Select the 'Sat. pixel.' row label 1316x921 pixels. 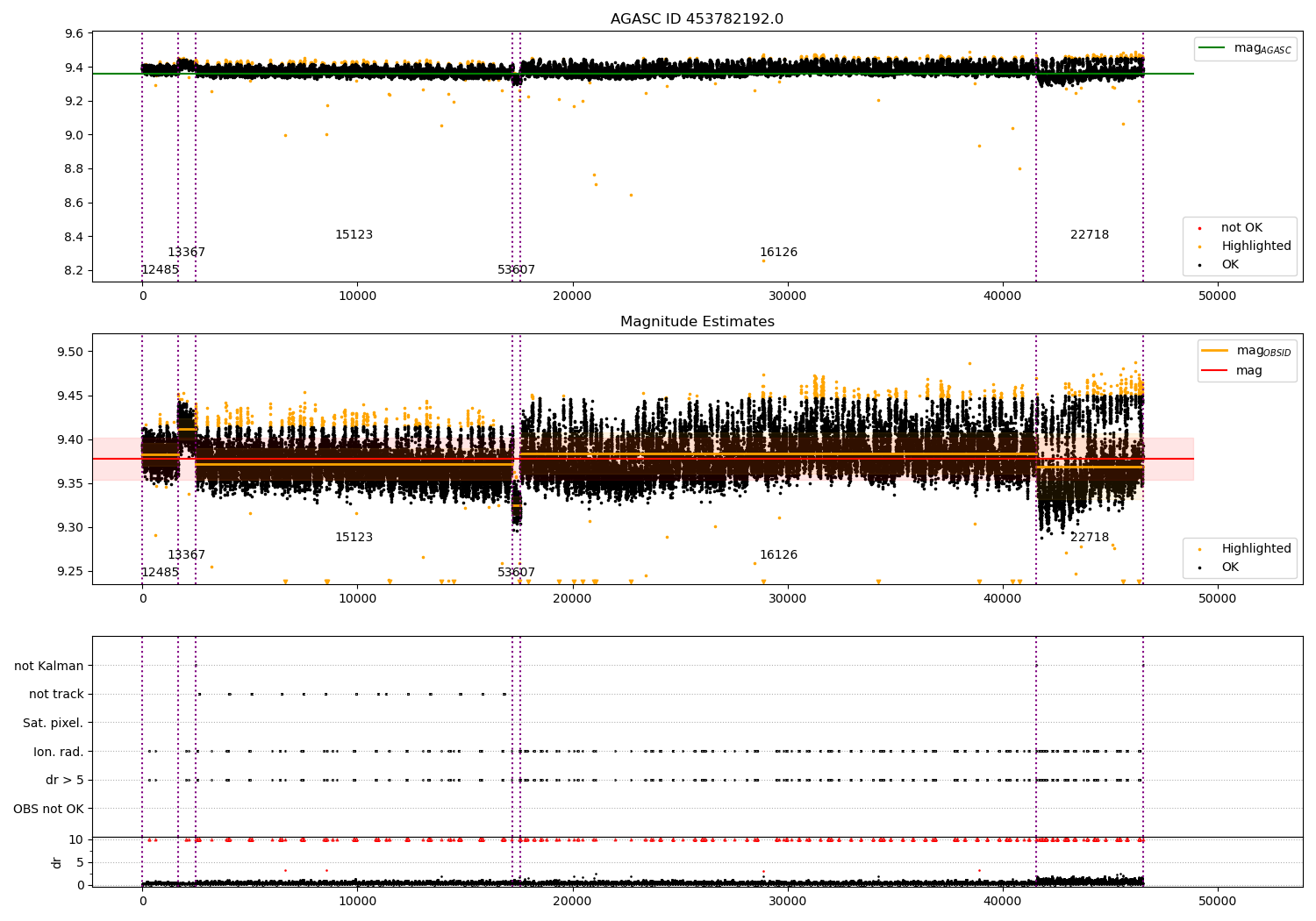coord(54,724)
